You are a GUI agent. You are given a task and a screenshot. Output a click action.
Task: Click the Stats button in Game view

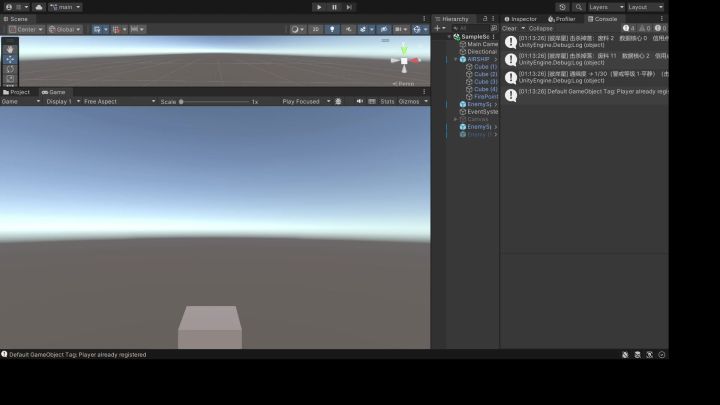click(387, 101)
